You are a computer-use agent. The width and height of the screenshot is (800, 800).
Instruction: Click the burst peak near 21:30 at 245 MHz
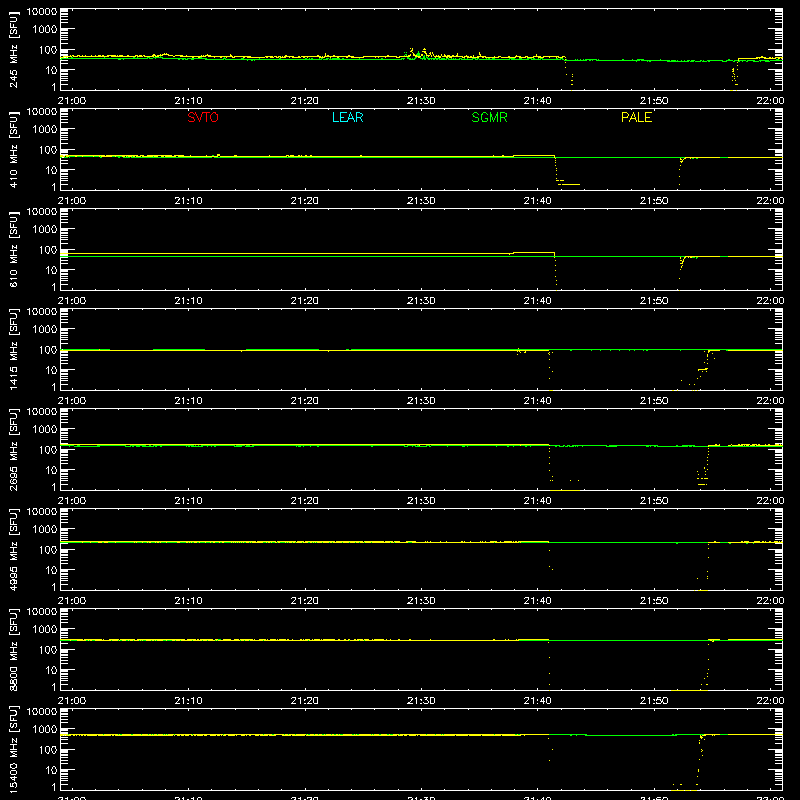click(418, 53)
